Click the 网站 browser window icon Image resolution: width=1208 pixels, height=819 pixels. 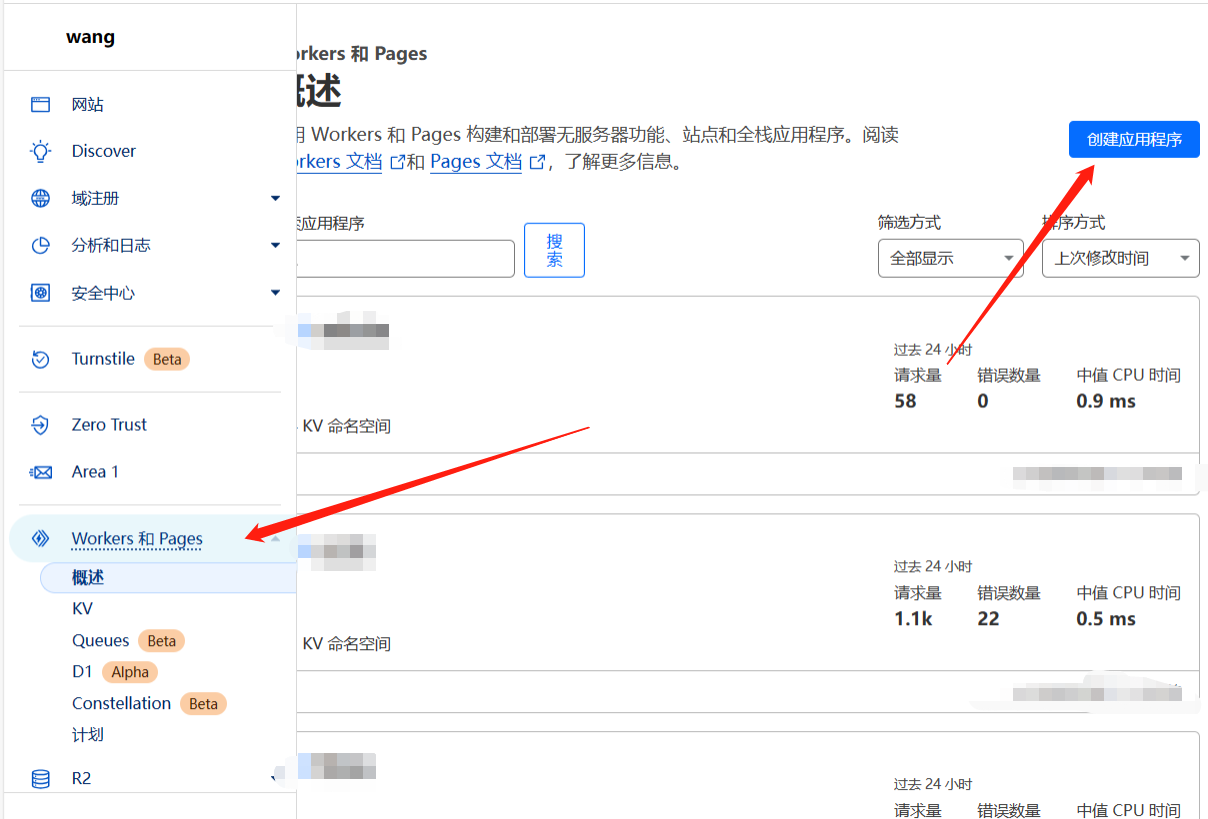(40, 104)
